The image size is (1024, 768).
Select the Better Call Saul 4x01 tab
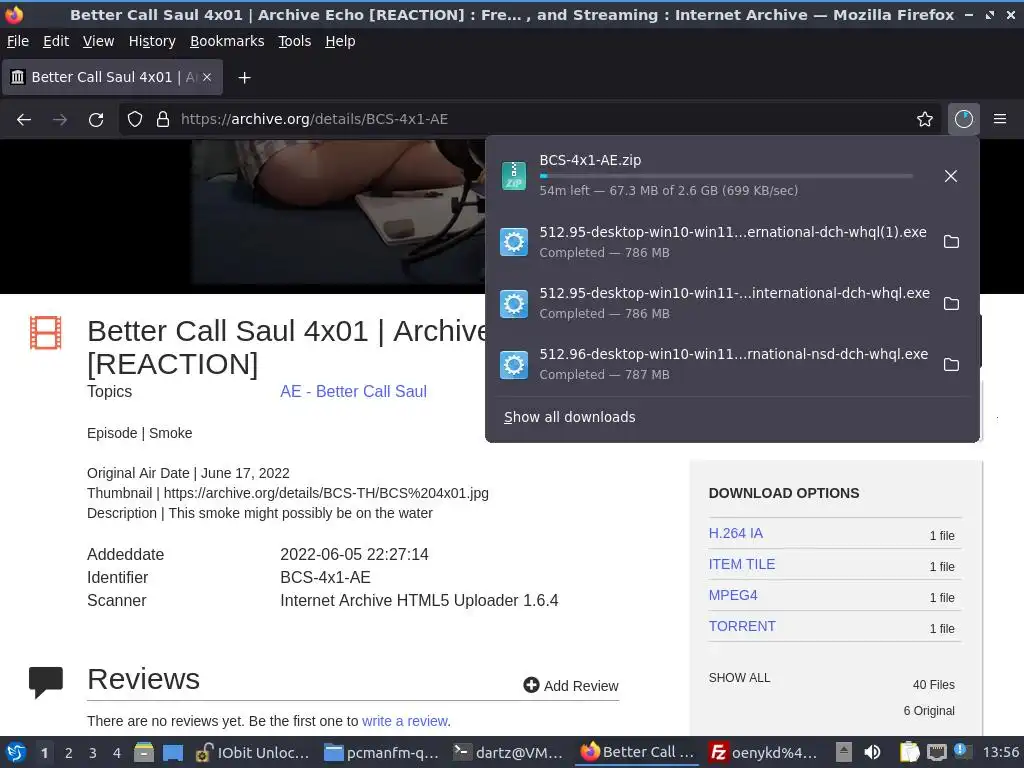point(112,77)
